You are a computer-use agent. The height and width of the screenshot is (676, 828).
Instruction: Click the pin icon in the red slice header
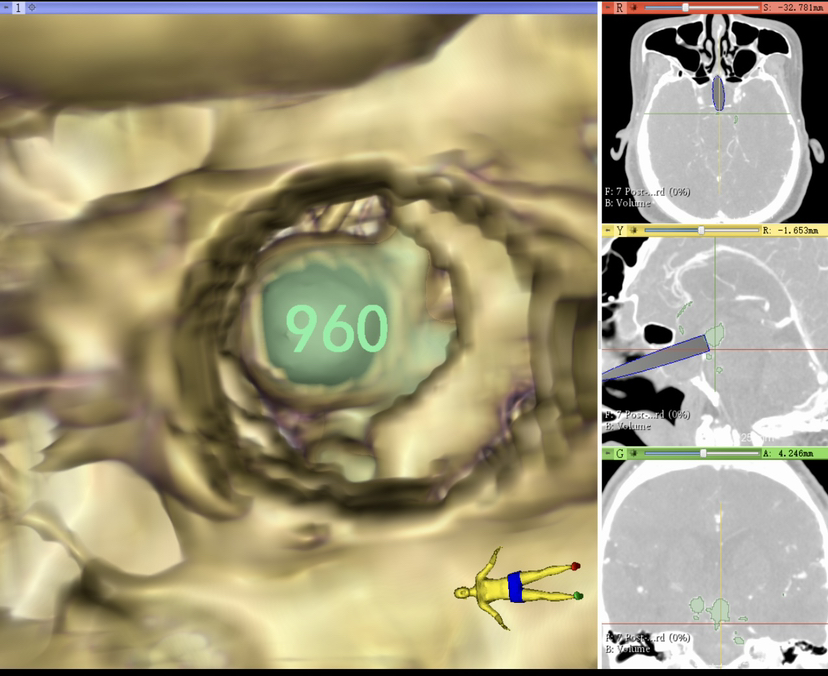pyautogui.click(x=607, y=7)
